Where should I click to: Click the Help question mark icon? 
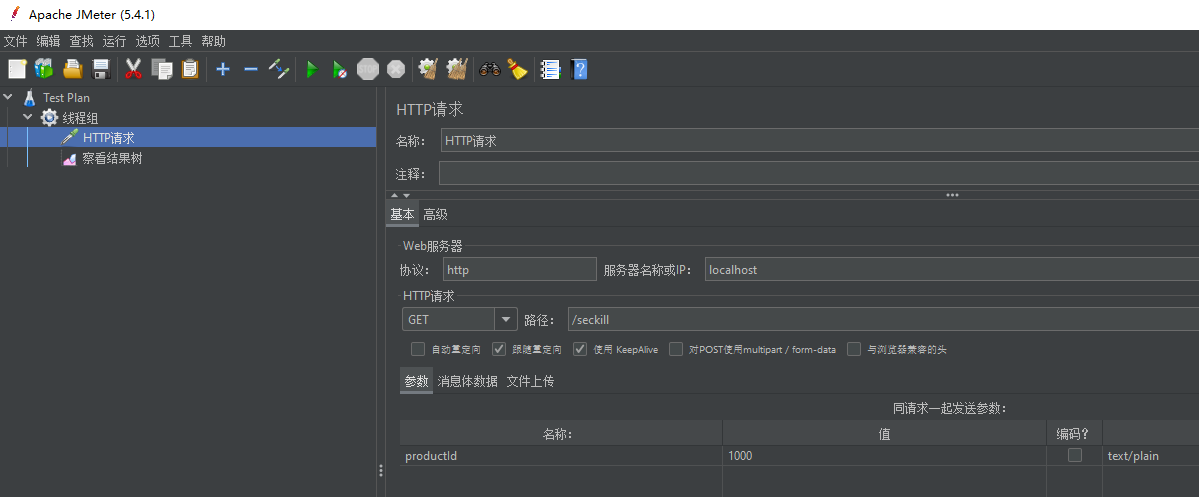(x=579, y=70)
